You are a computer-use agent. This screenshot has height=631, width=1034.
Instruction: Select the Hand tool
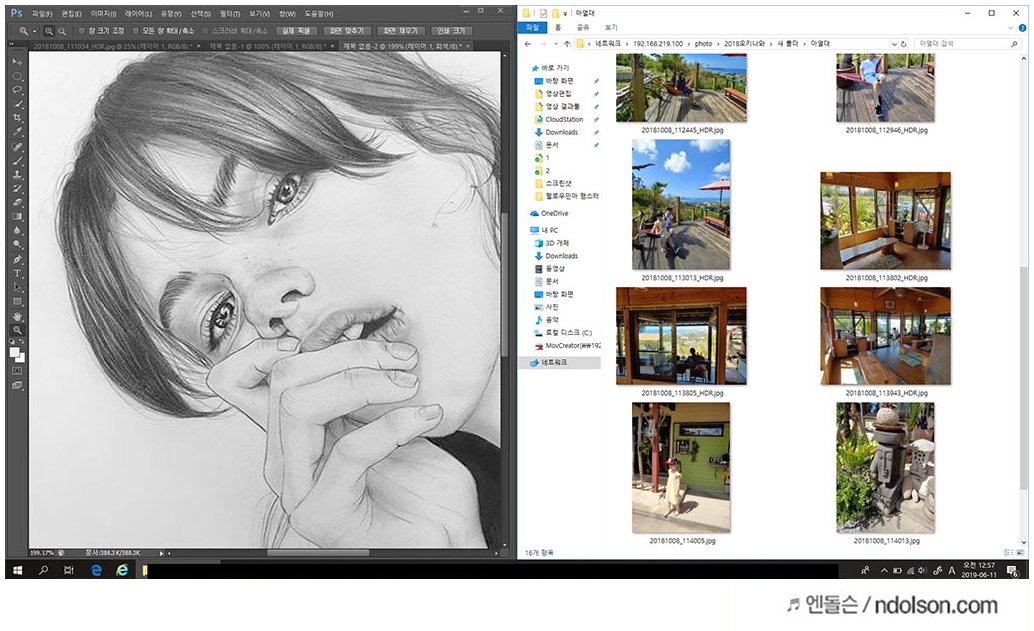17,316
